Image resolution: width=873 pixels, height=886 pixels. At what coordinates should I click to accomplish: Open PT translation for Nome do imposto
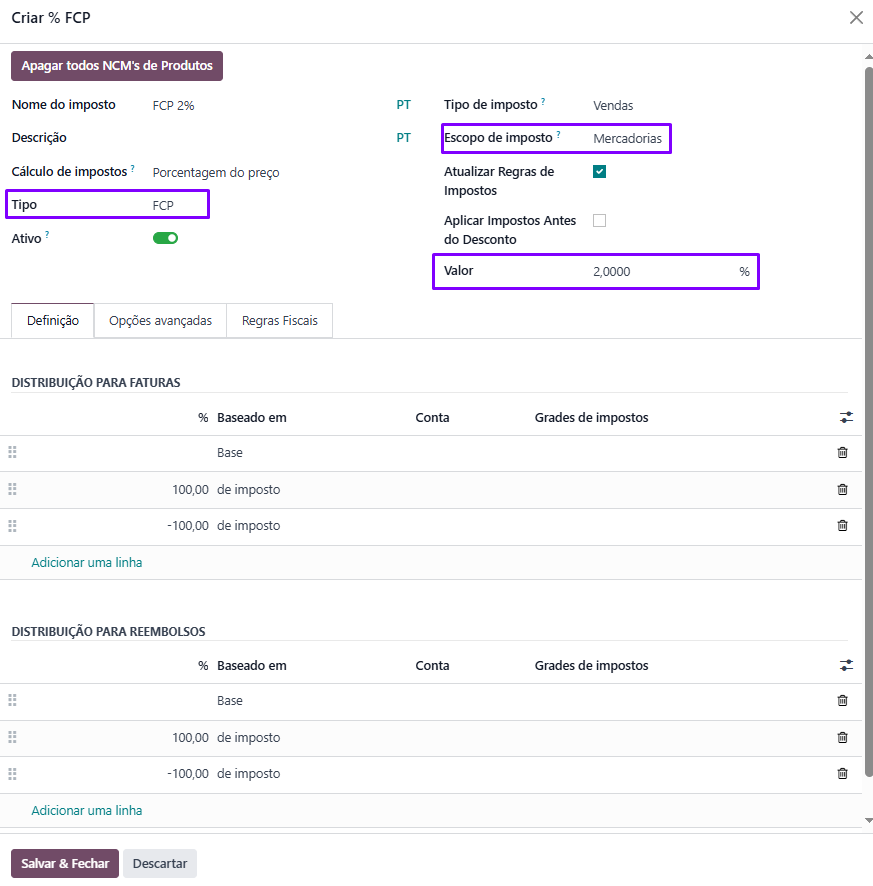[403, 105]
